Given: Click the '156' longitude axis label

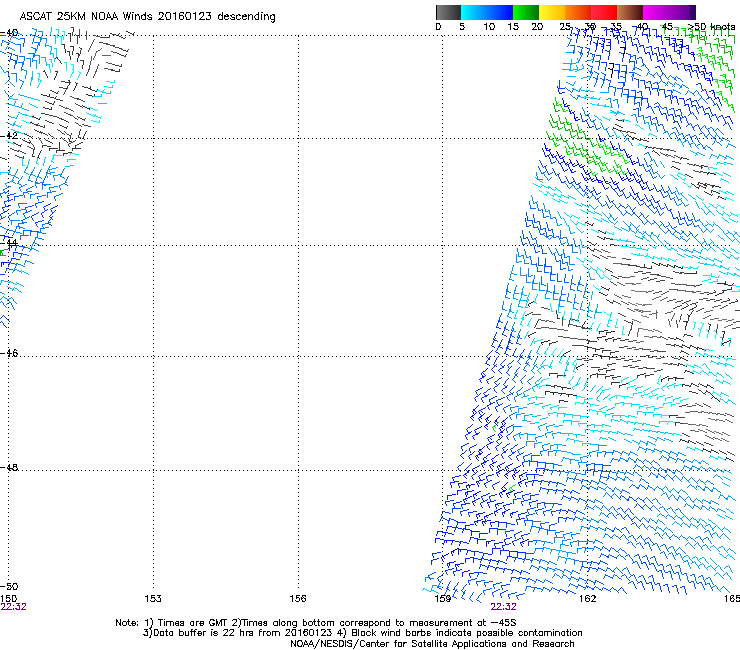Looking at the screenshot, I should pos(298,599).
